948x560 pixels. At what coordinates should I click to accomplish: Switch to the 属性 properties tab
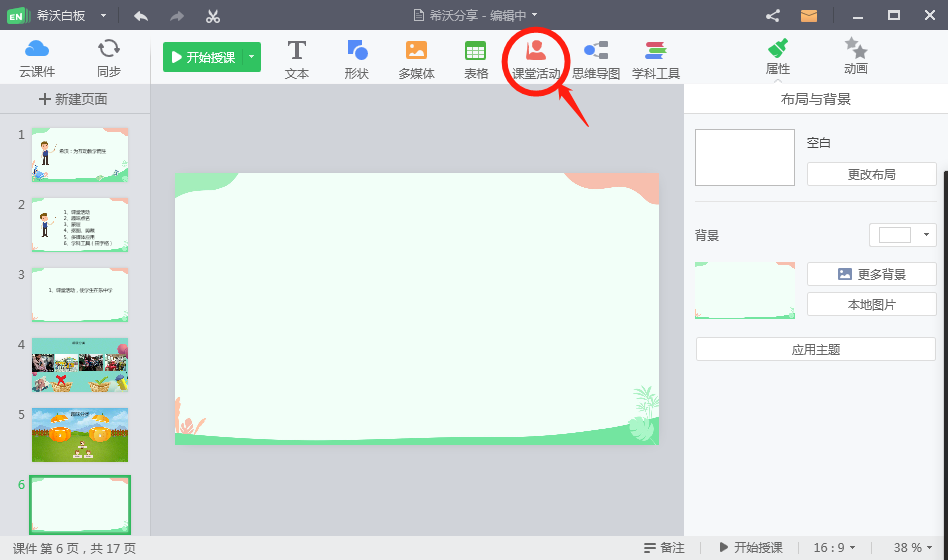[778, 57]
